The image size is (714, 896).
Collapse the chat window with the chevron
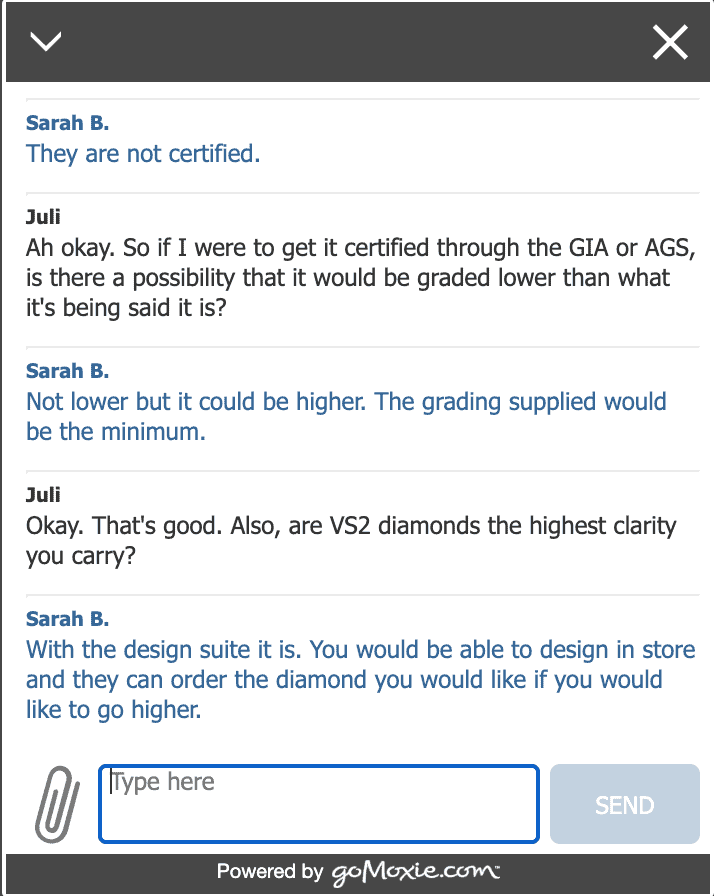tap(46, 41)
